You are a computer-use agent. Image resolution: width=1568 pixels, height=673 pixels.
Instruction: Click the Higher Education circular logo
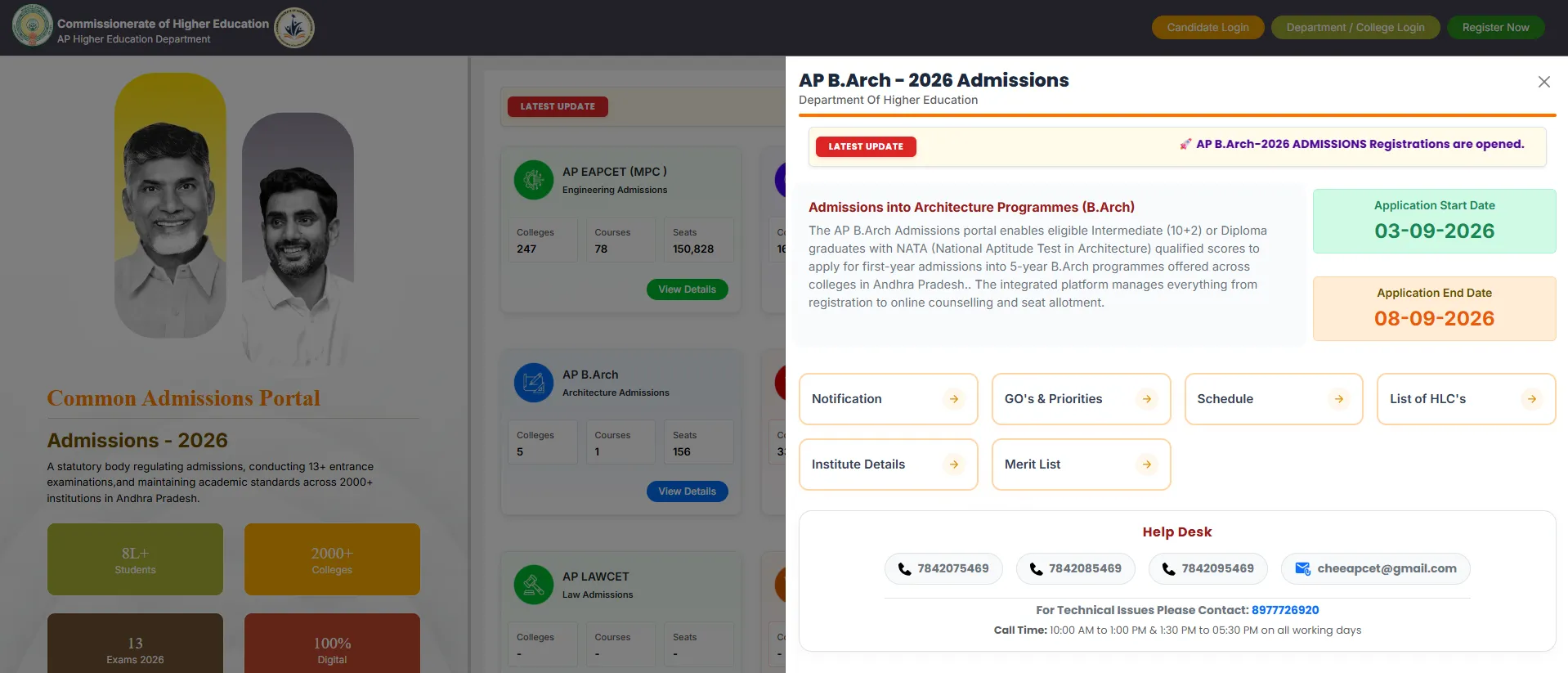pyautogui.click(x=294, y=28)
